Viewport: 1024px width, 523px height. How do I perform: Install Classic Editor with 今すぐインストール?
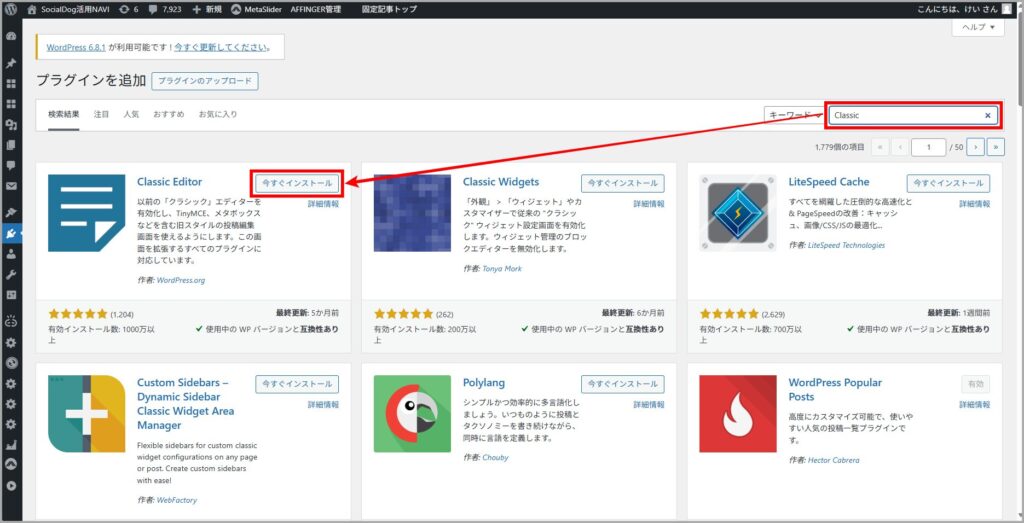click(x=297, y=183)
